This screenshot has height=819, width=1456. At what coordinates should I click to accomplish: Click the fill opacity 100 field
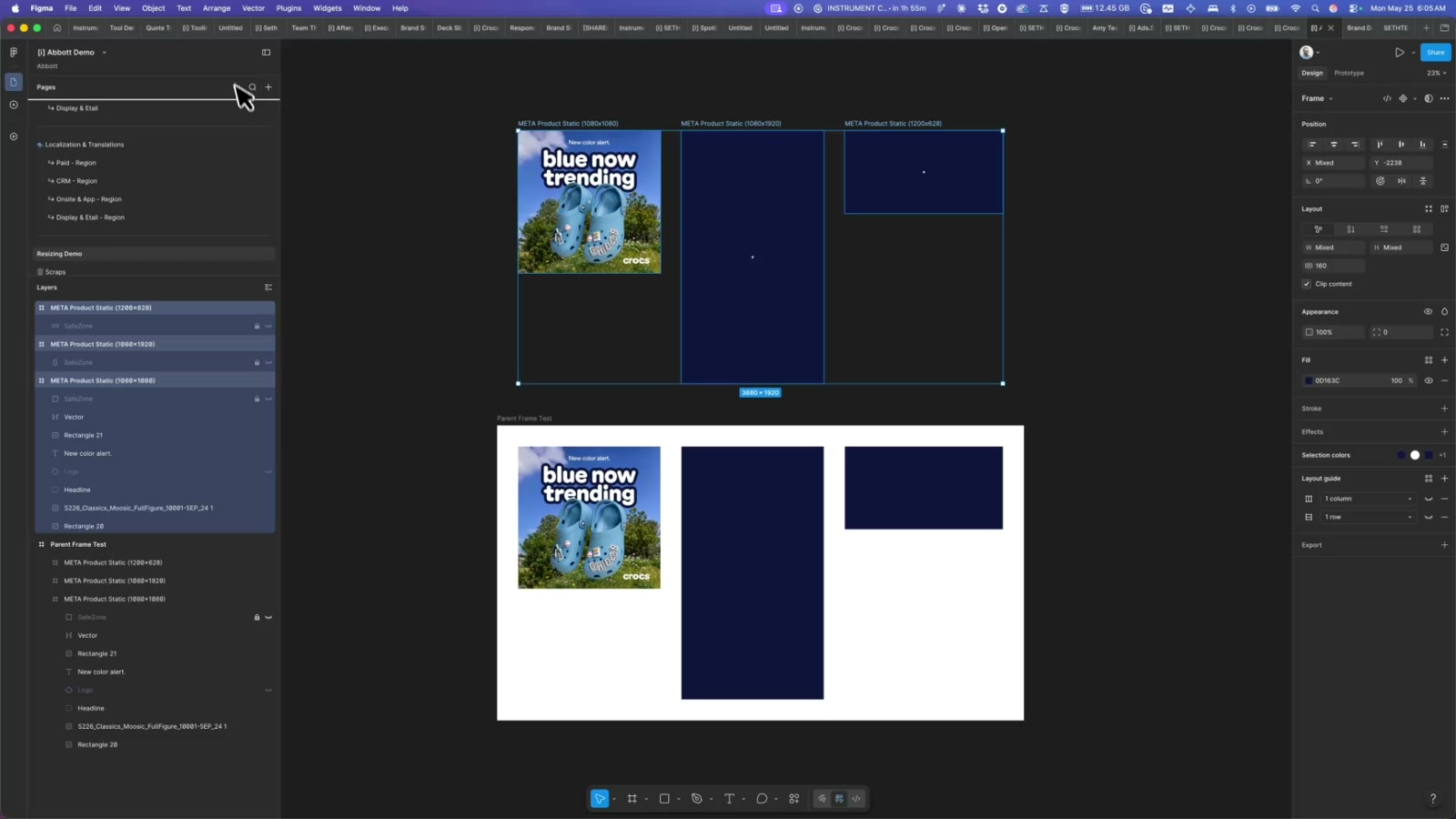pyautogui.click(x=1396, y=380)
